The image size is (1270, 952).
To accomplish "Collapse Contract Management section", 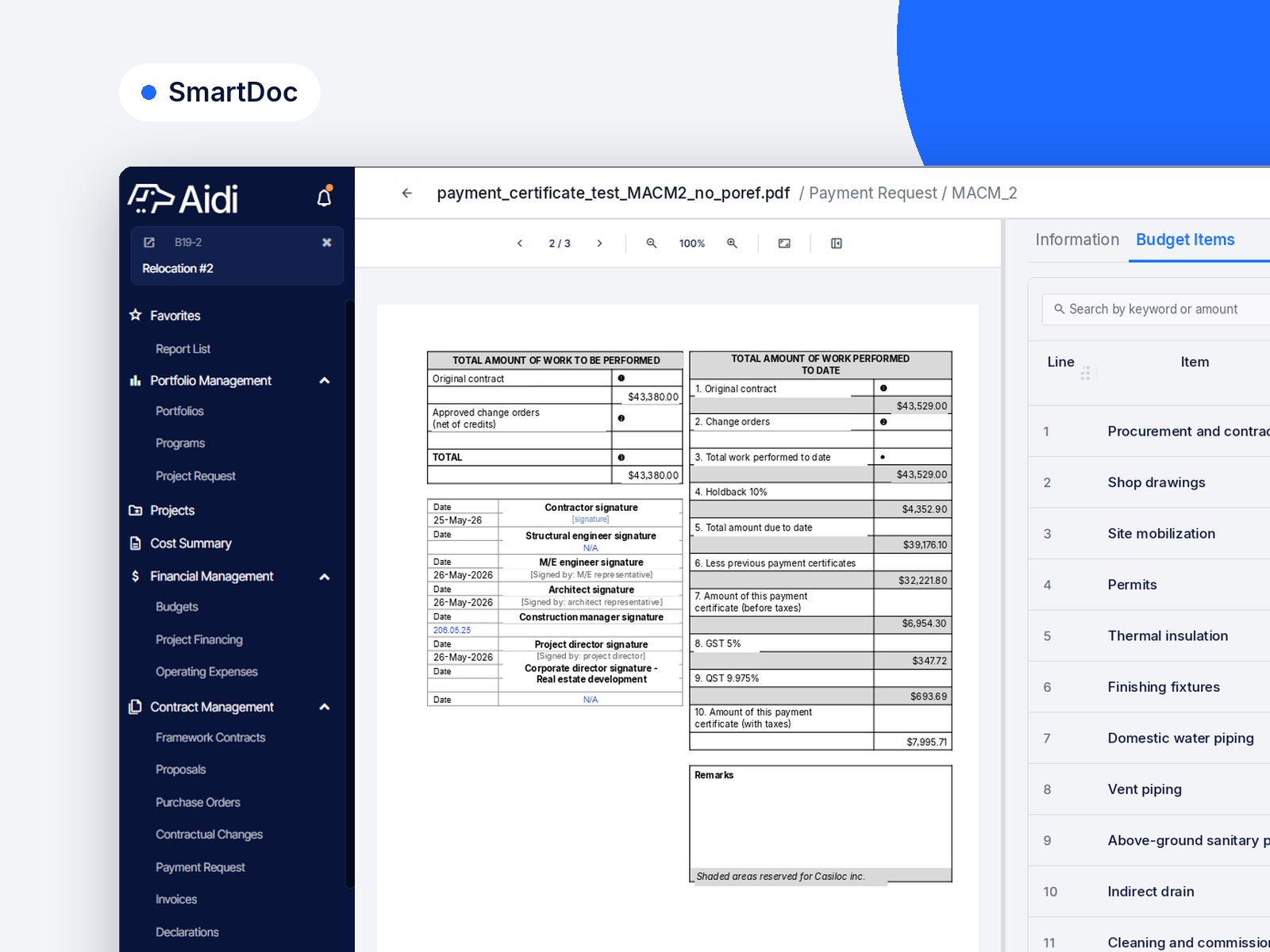I will [325, 707].
